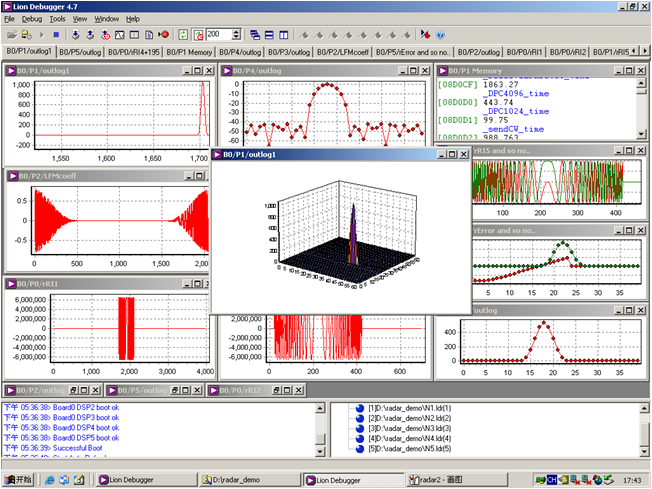This screenshot has height=489, width=652.
Task: Select tree item [3]D:\radar_demo\N3.ldr(3)
Action: click(409, 428)
